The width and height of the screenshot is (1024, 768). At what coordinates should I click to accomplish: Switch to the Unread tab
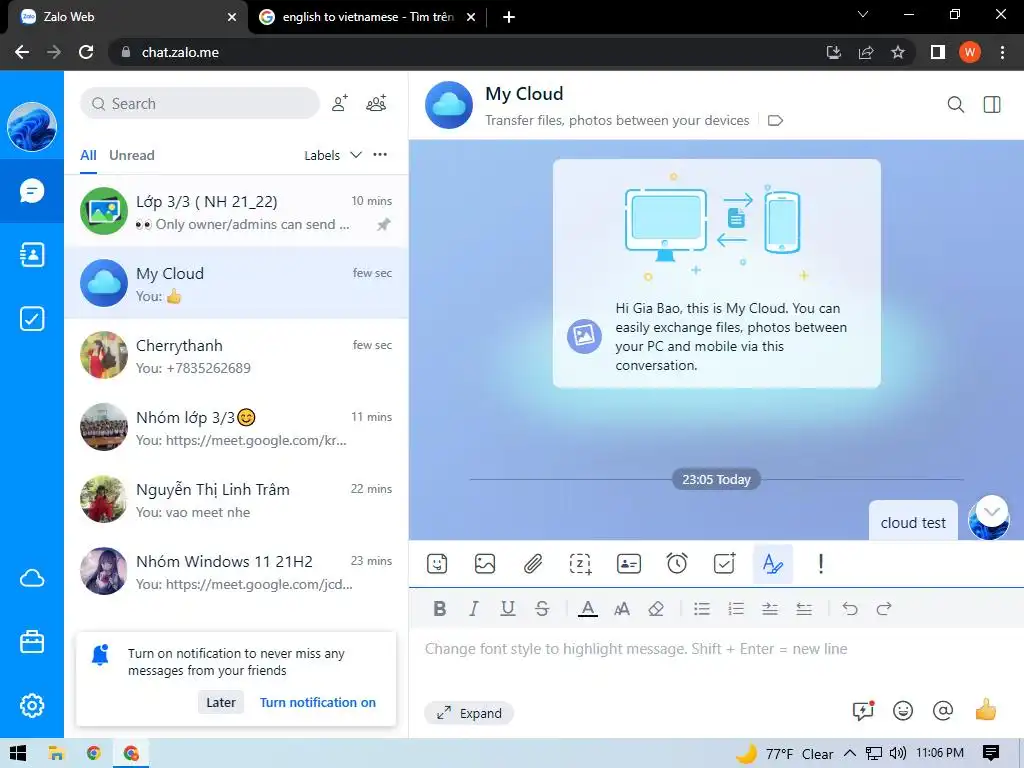pyautogui.click(x=132, y=155)
